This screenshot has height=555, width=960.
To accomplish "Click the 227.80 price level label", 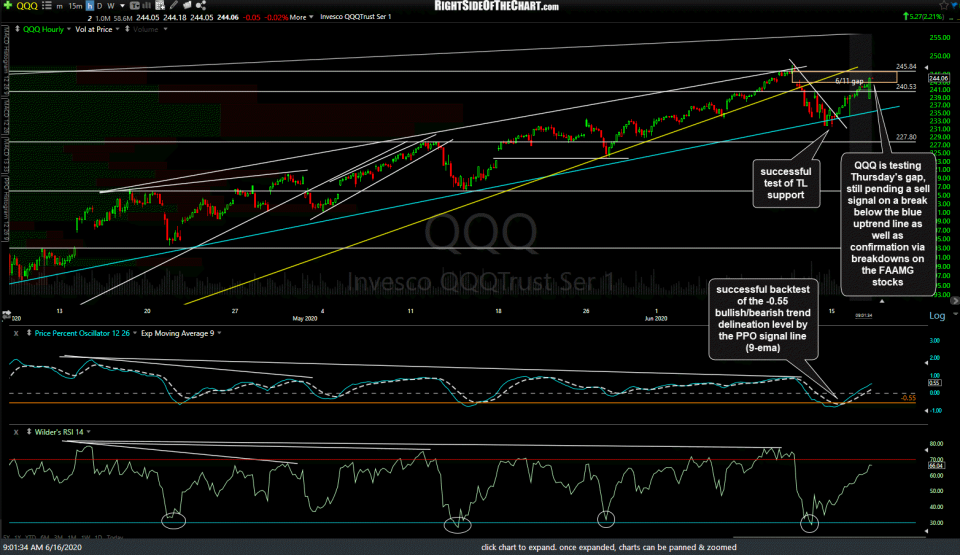I will click(x=906, y=137).
